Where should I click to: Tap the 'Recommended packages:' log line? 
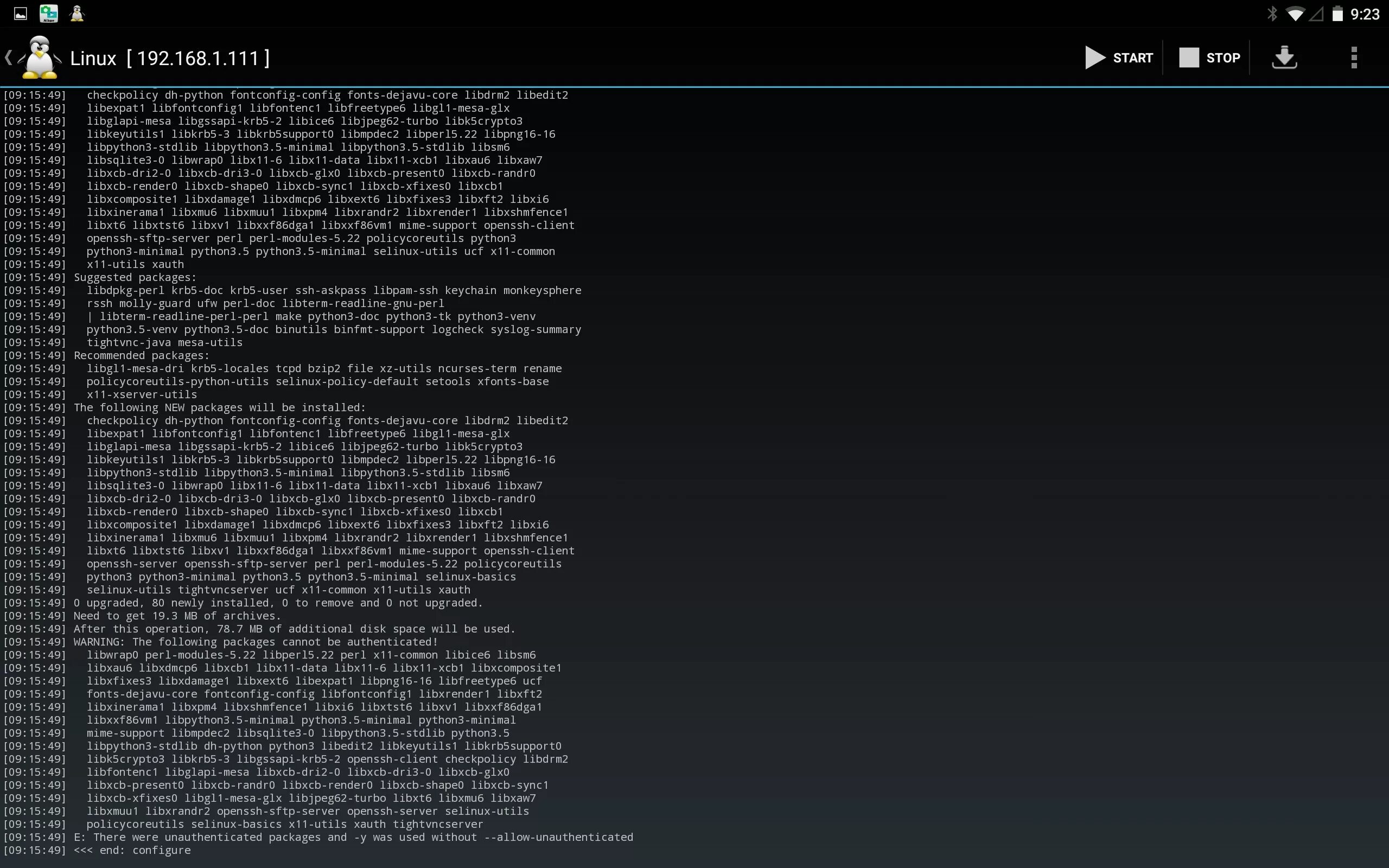[142, 355]
